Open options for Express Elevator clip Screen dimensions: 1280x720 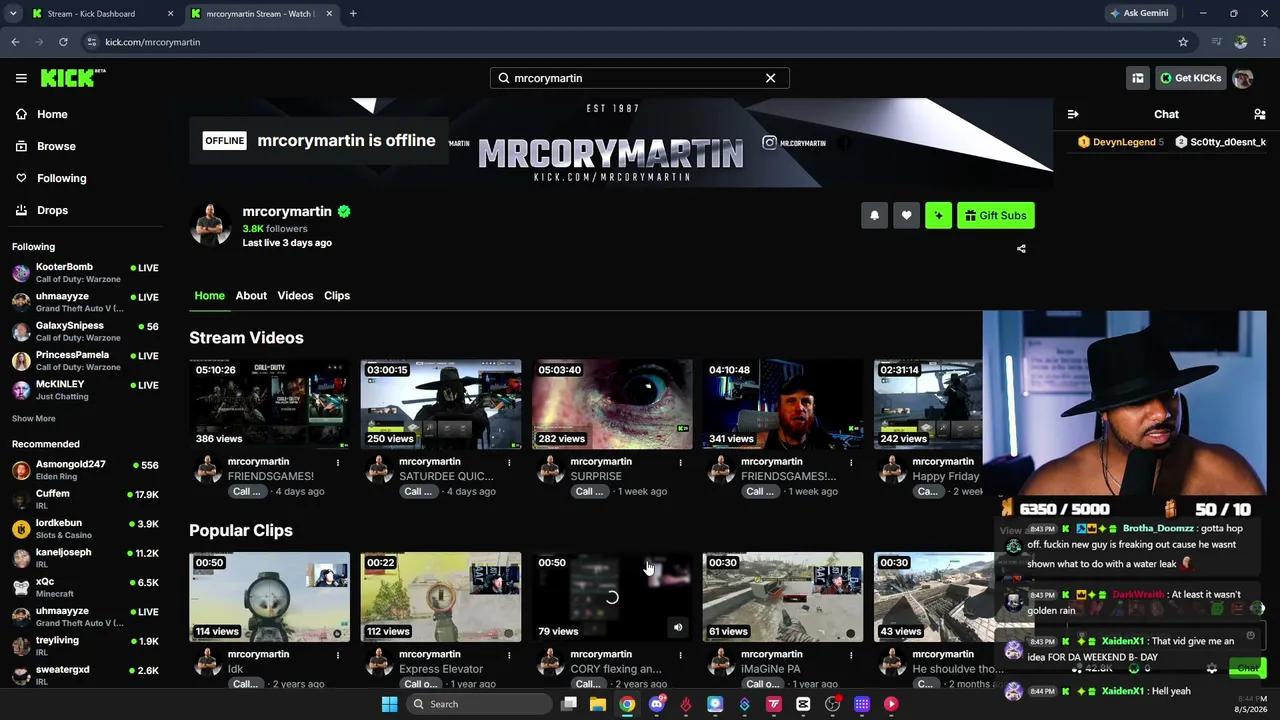[509, 655]
